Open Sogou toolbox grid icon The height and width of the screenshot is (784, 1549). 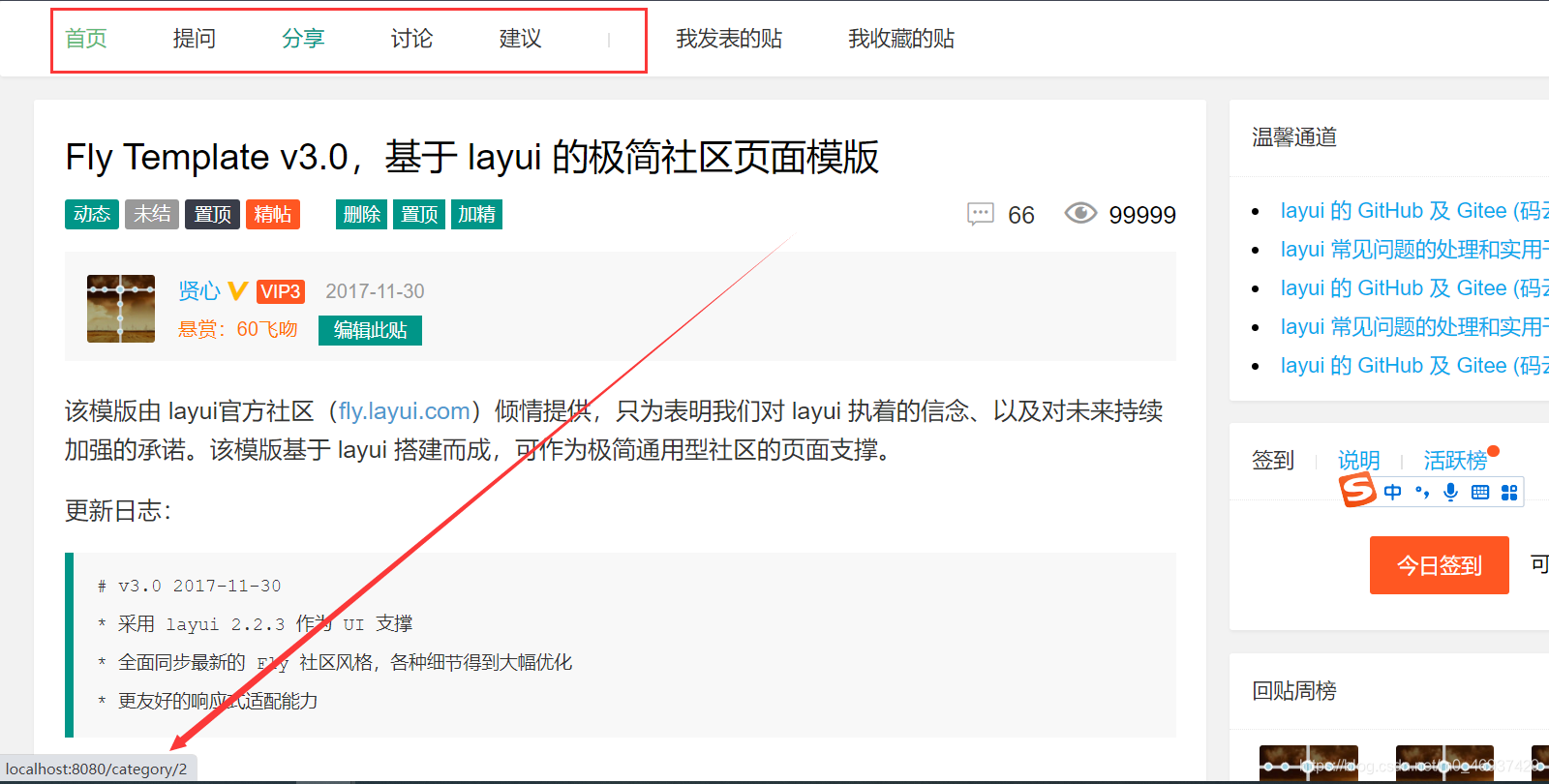tap(1509, 492)
